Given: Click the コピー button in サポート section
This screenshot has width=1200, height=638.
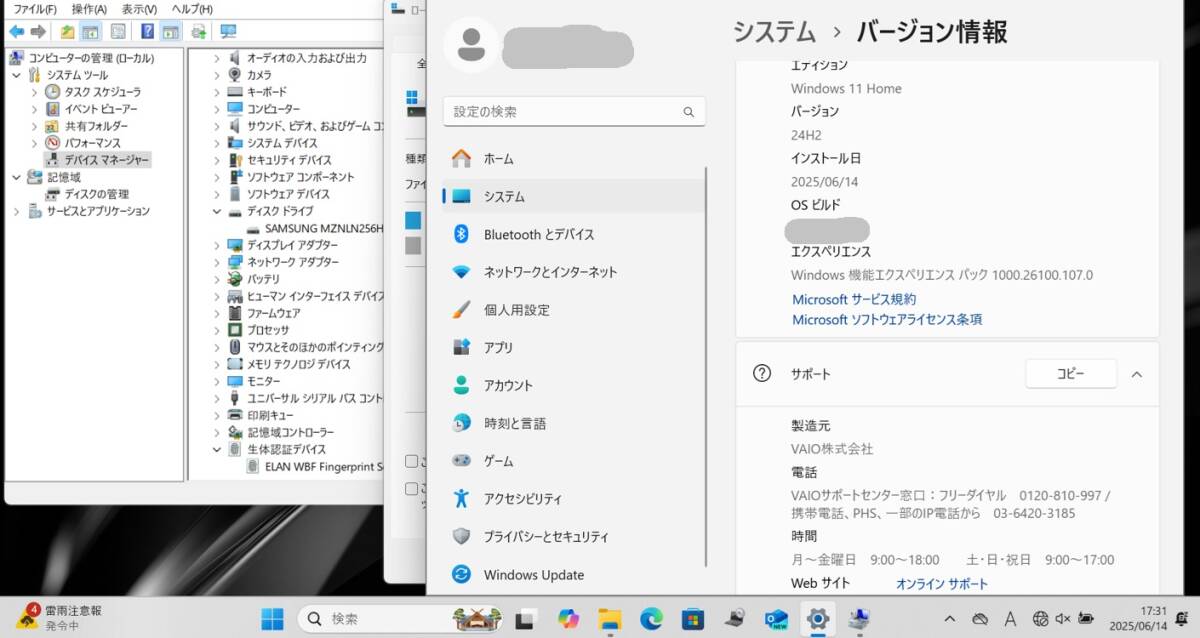Looking at the screenshot, I should 1071,374.
